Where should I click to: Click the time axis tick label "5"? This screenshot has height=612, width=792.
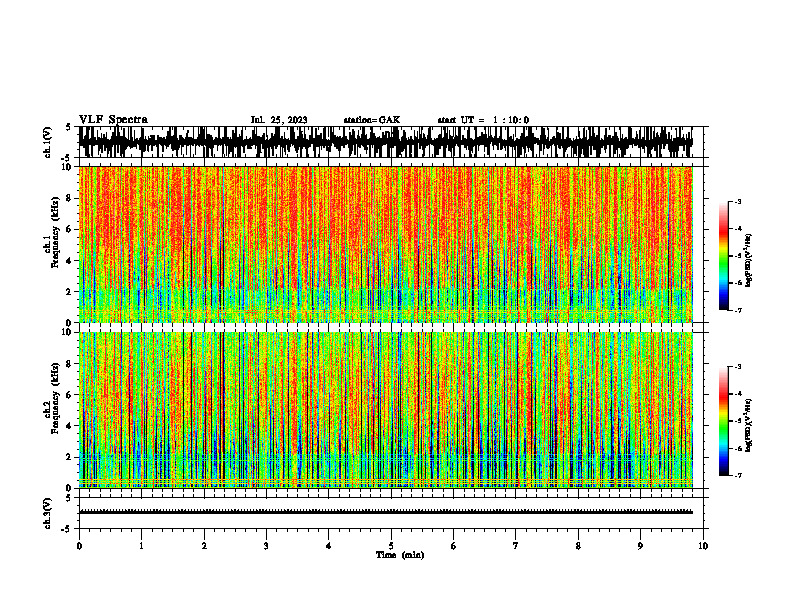click(x=391, y=546)
